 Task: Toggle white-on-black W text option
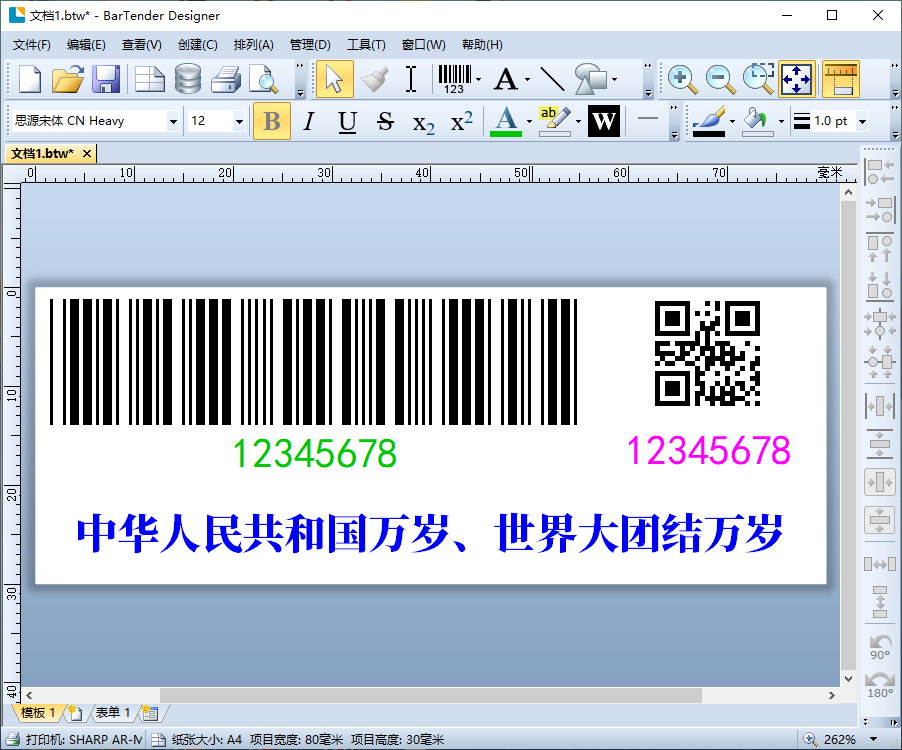603,121
